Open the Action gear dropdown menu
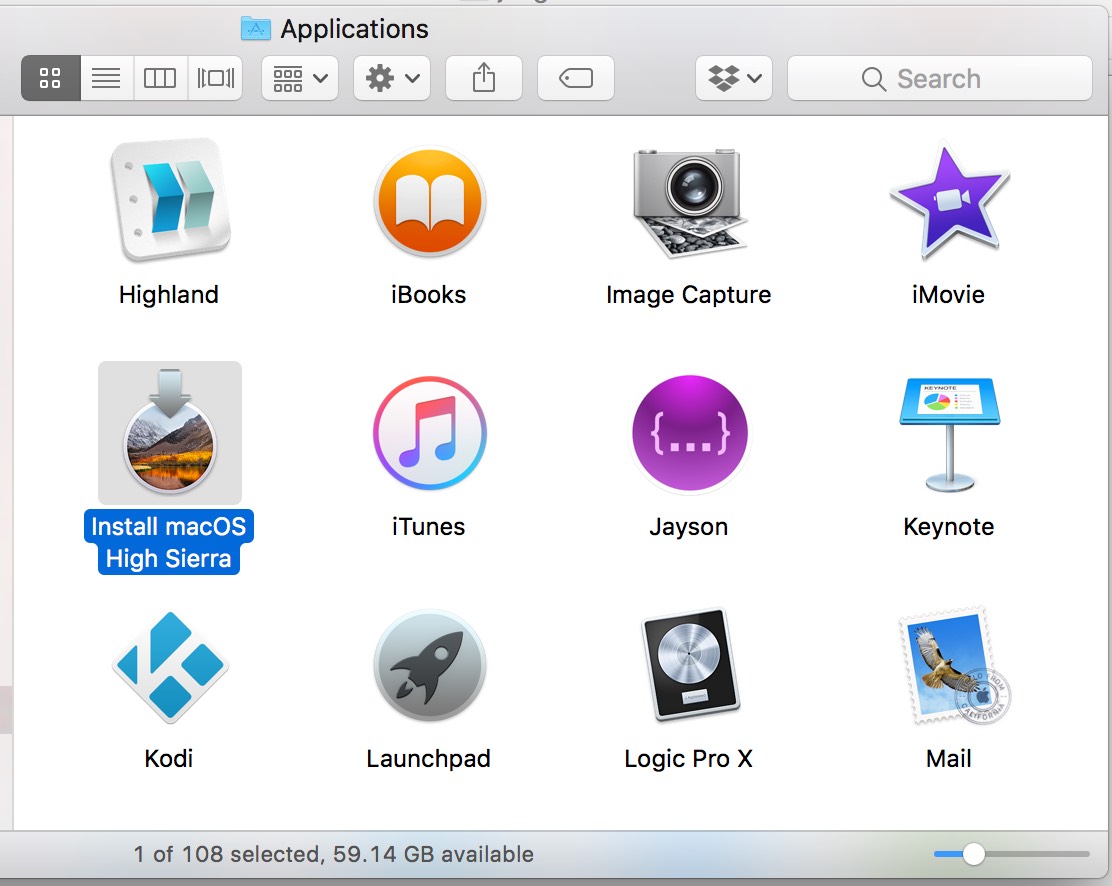Screen dimensions: 1112x886 [x=392, y=78]
